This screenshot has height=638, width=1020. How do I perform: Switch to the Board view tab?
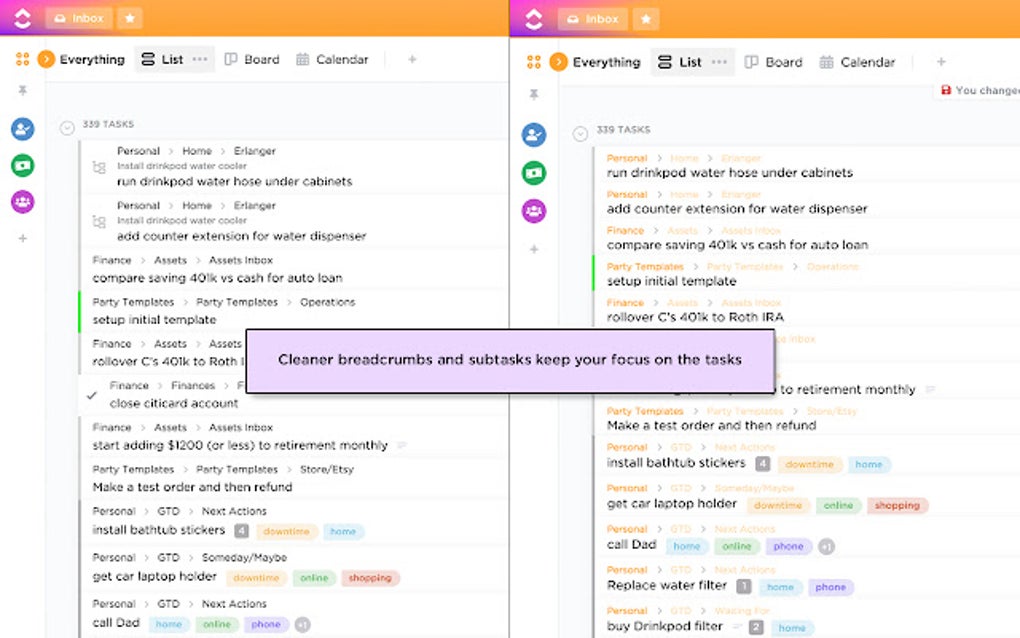click(x=251, y=59)
